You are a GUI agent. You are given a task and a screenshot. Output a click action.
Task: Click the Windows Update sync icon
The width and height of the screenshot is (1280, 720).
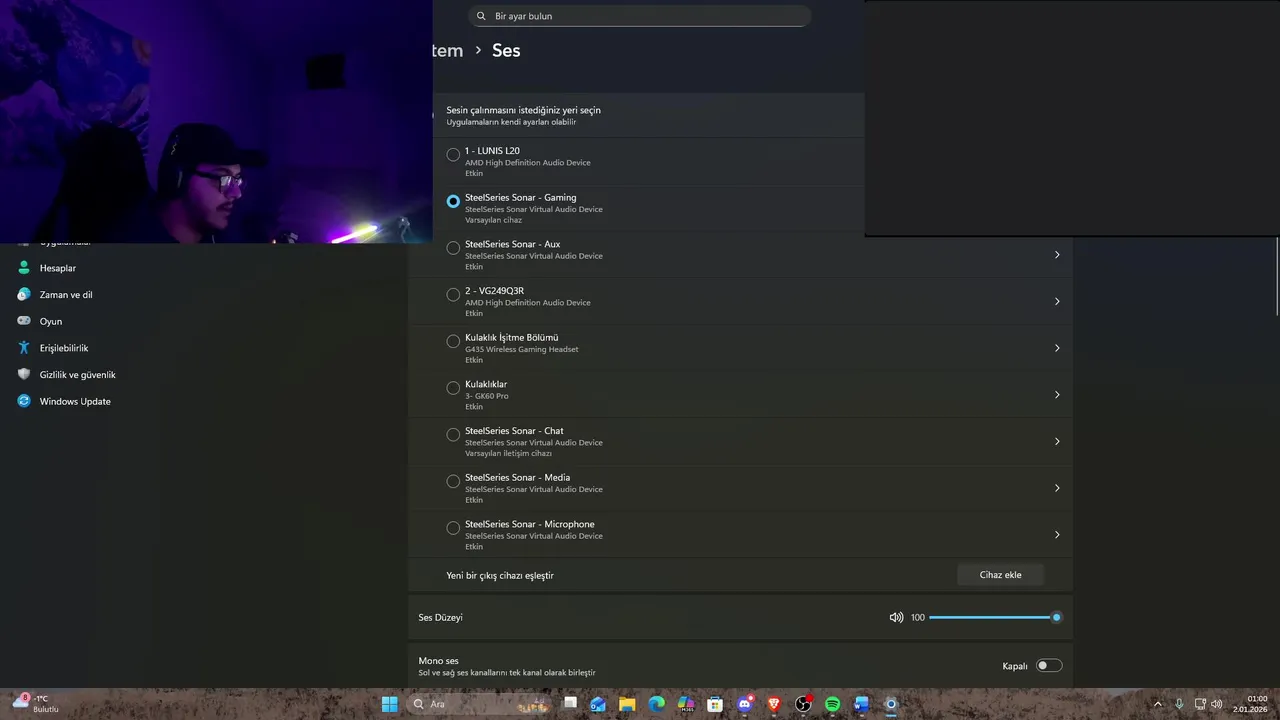pos(24,401)
